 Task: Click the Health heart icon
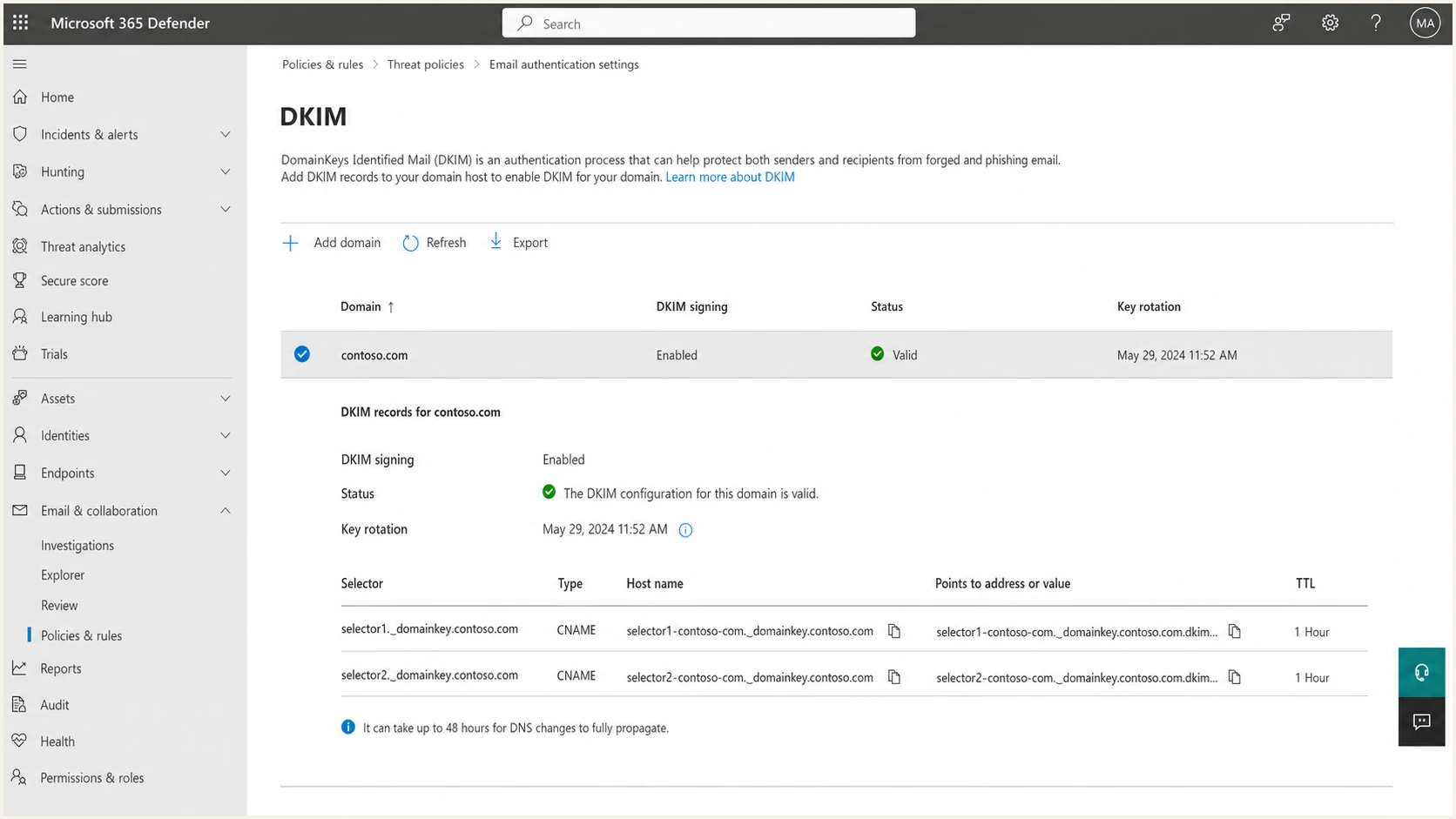pyautogui.click(x=20, y=741)
